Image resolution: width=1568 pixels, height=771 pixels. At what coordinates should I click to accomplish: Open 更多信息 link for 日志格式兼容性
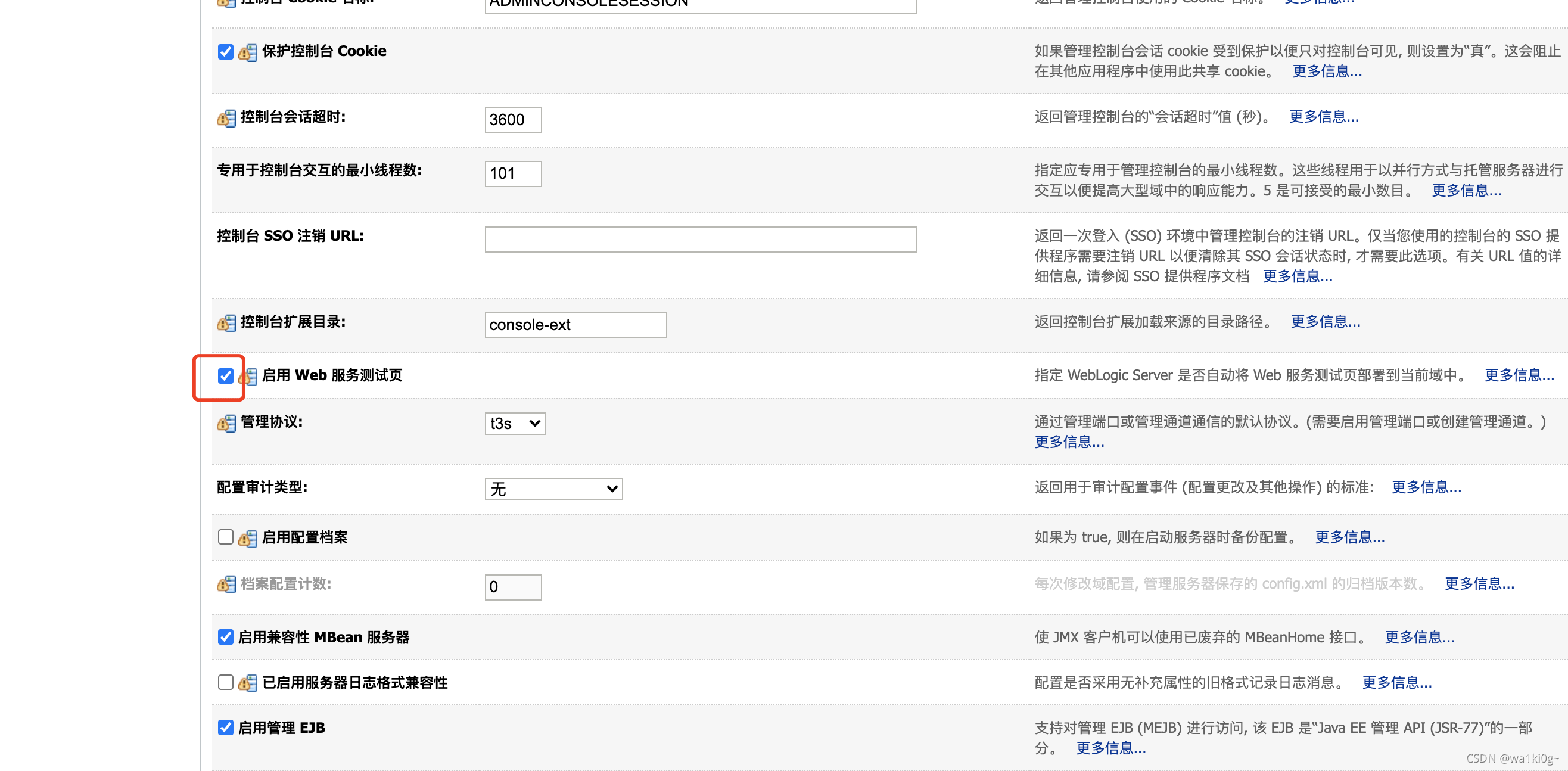(1397, 683)
